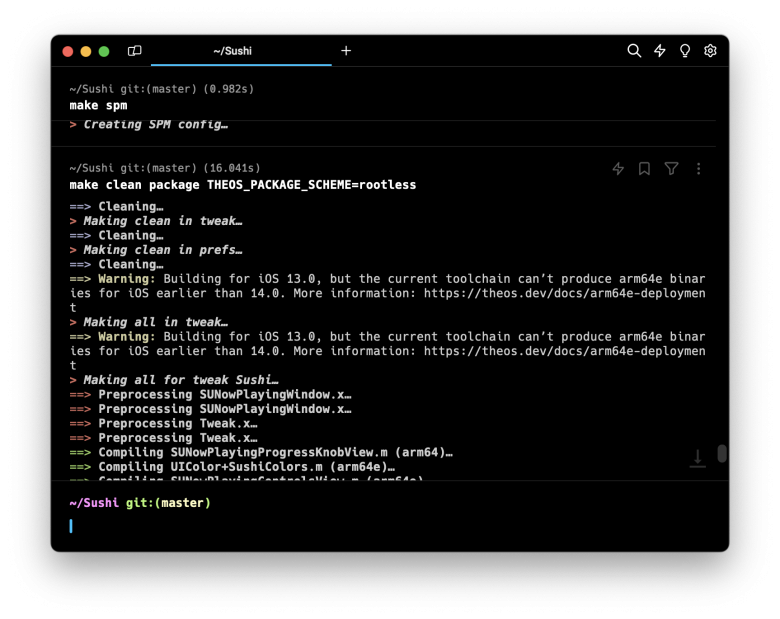This screenshot has height=619, width=780.
Task: Click the '~/Sushi git:(master) (0.982s)' header
Action: pyautogui.click(x=162, y=89)
